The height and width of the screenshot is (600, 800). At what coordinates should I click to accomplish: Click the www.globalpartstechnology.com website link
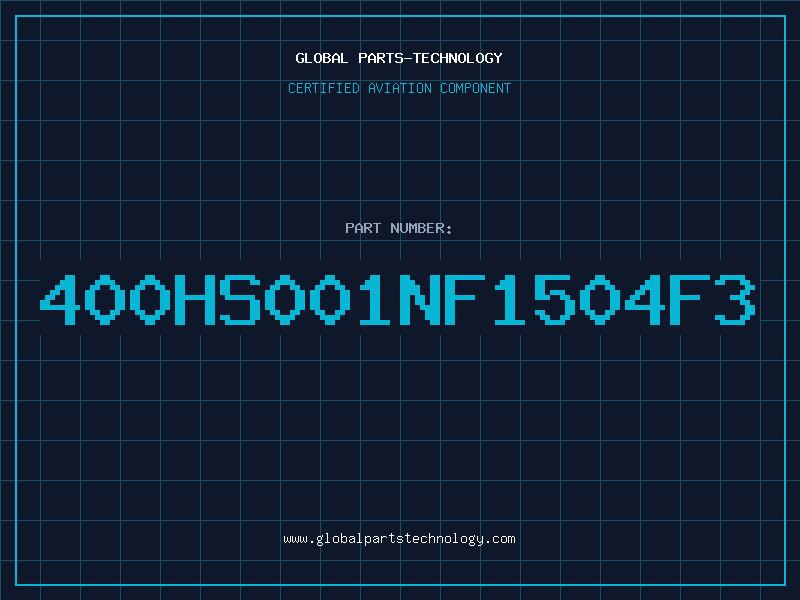tap(399, 539)
